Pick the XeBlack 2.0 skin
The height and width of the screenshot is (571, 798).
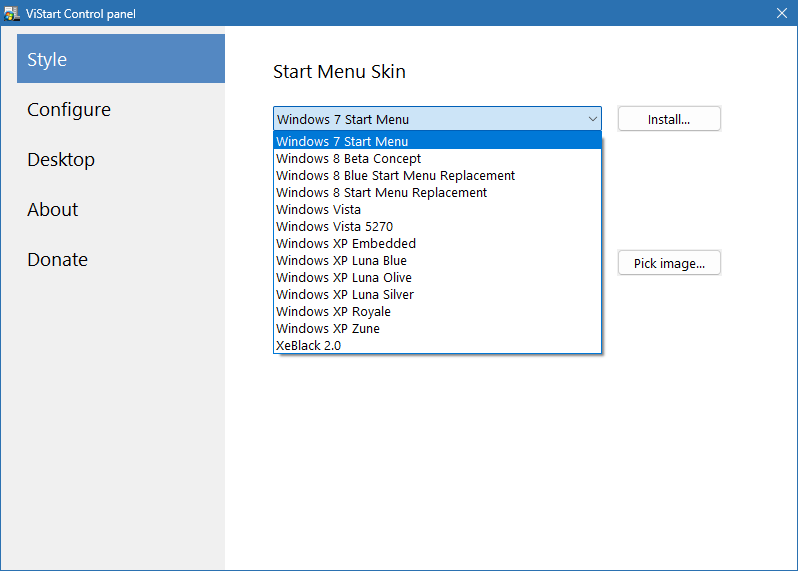pos(308,345)
